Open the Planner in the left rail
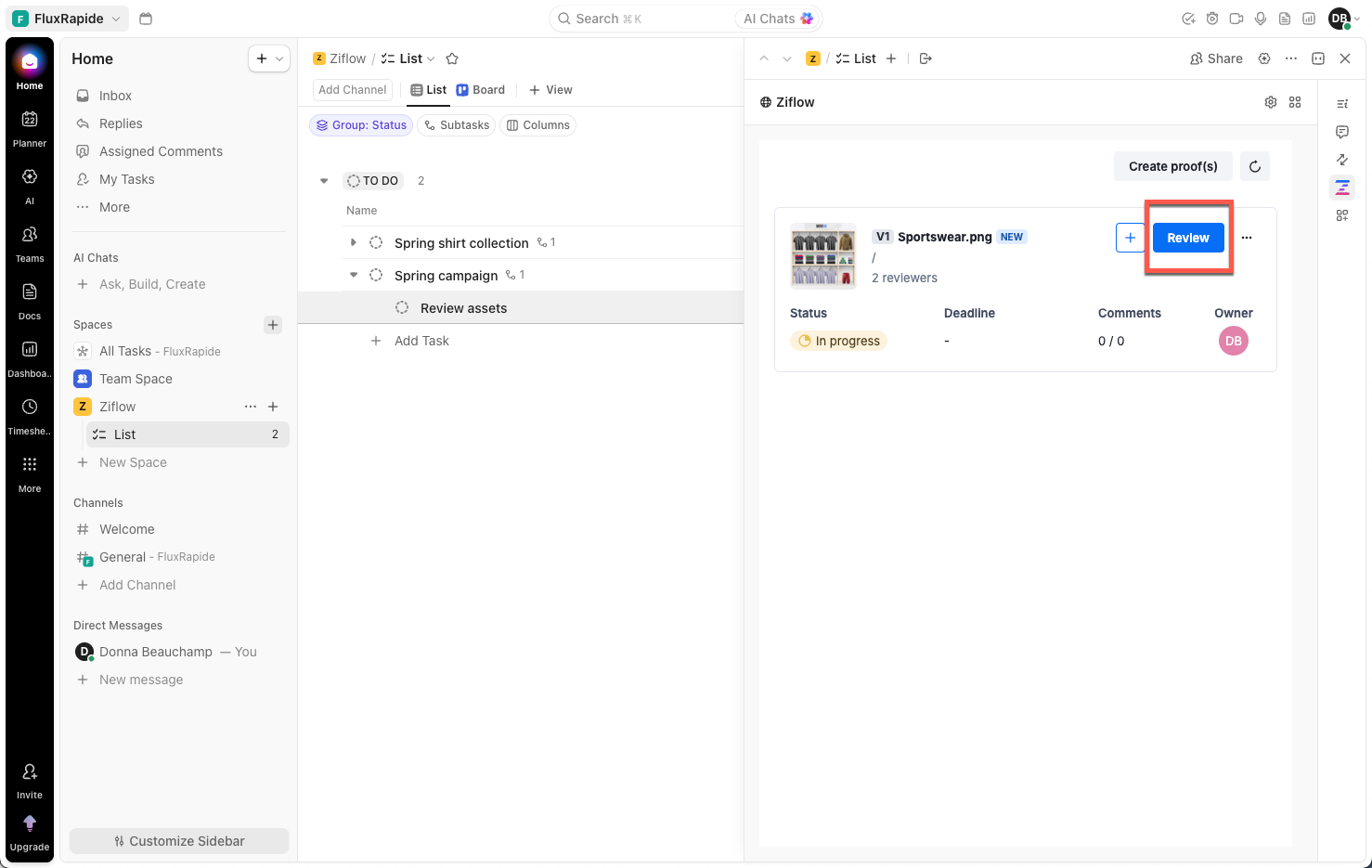This screenshot has height=868, width=1372. [x=30, y=128]
